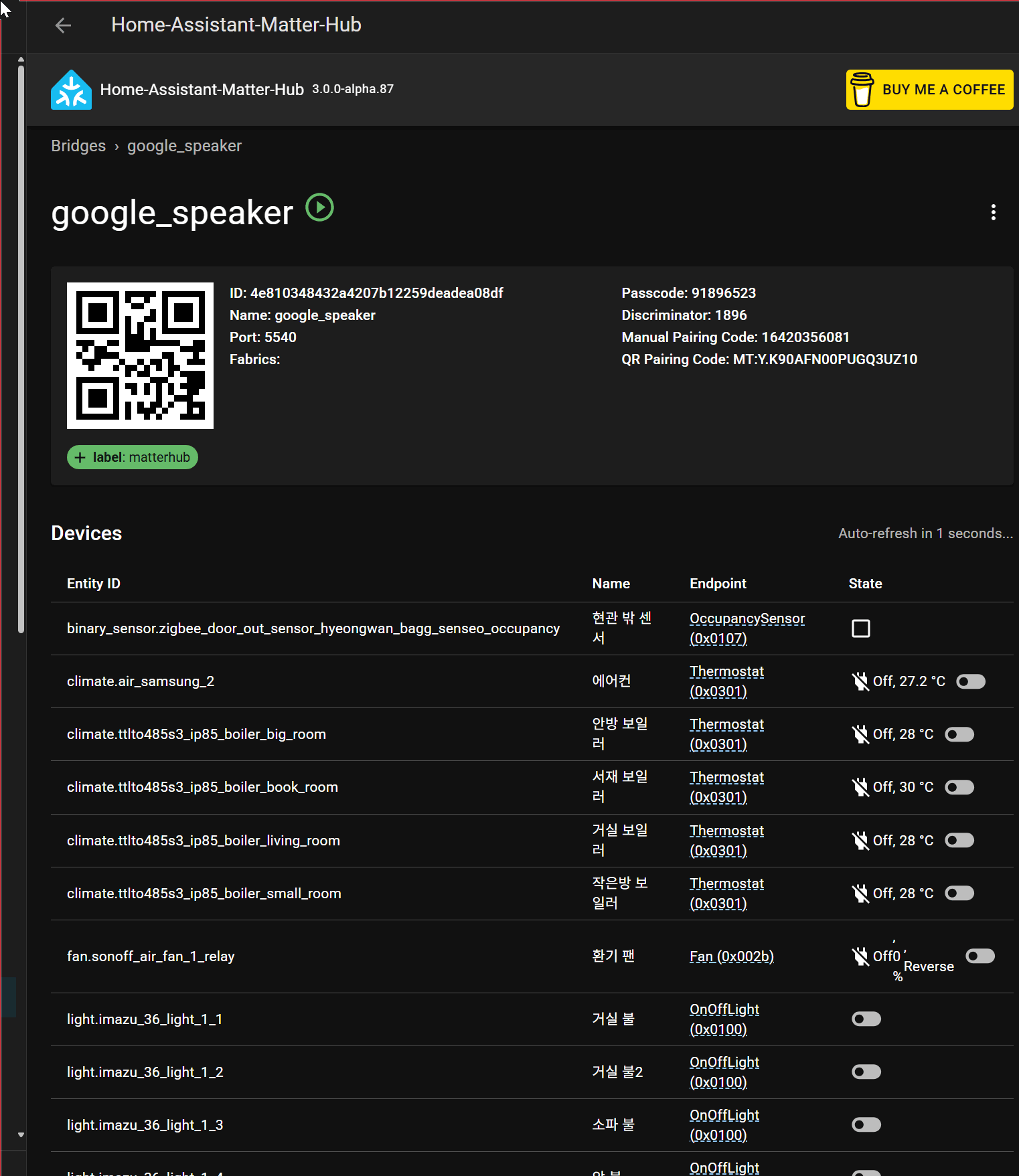Screen dimensions: 1019x1176
Task: Check the occupancy sensor state checkbox
Action: pyautogui.click(x=861, y=628)
